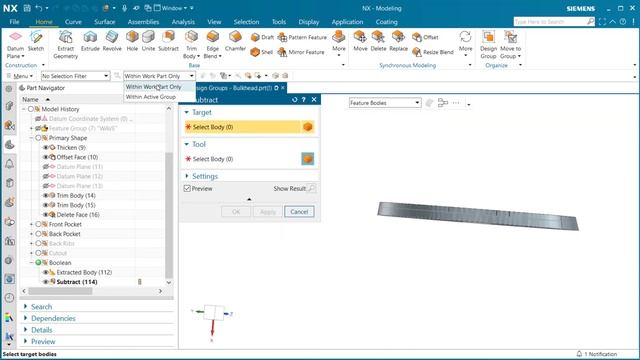Expand the Details panel
Screen dimensions: 640x360
[25, 329]
